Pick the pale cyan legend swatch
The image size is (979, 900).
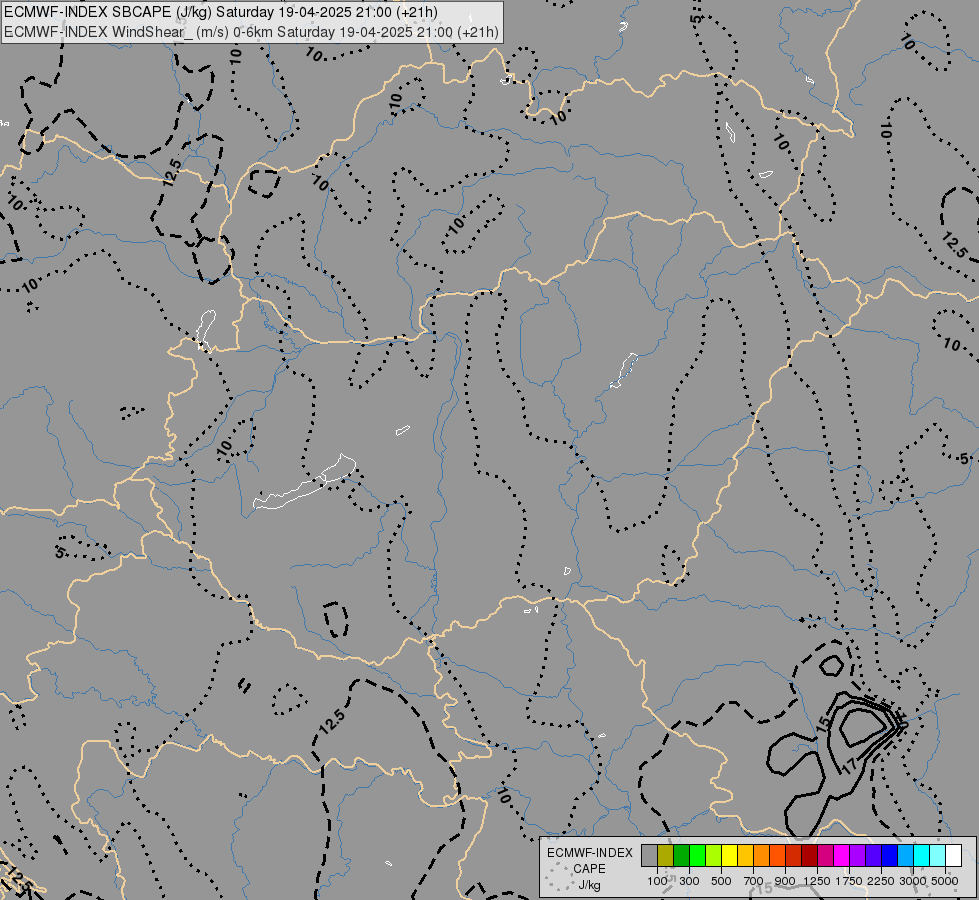(x=938, y=856)
